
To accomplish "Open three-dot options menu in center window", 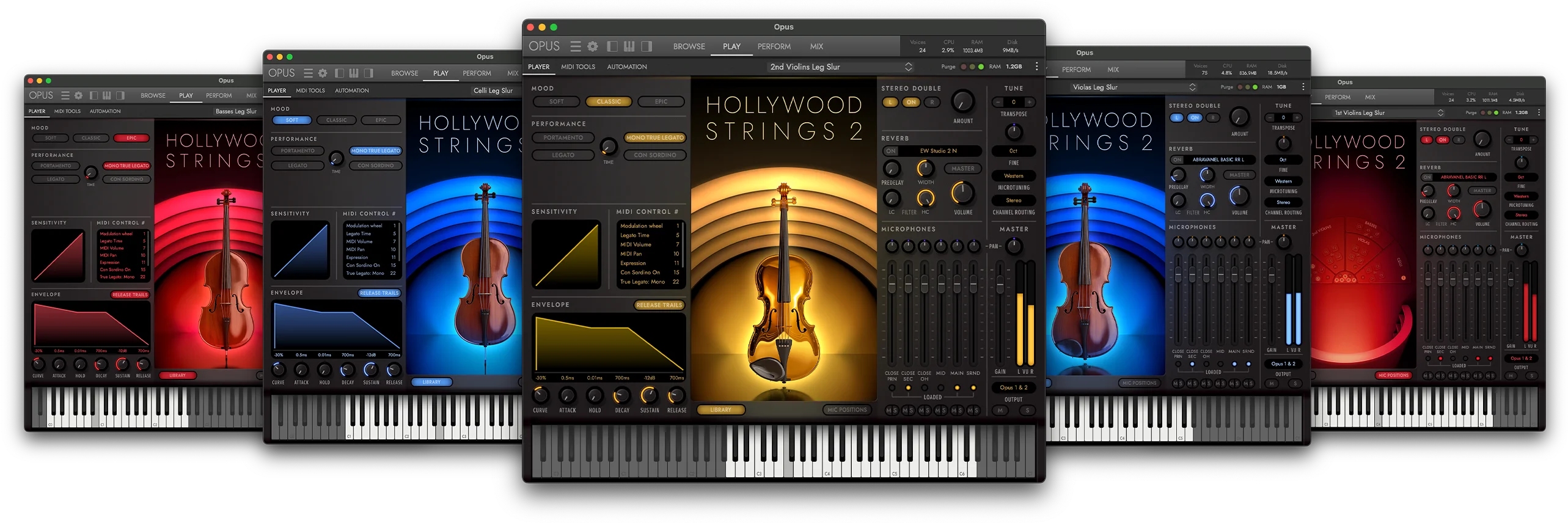I will [x=1036, y=66].
